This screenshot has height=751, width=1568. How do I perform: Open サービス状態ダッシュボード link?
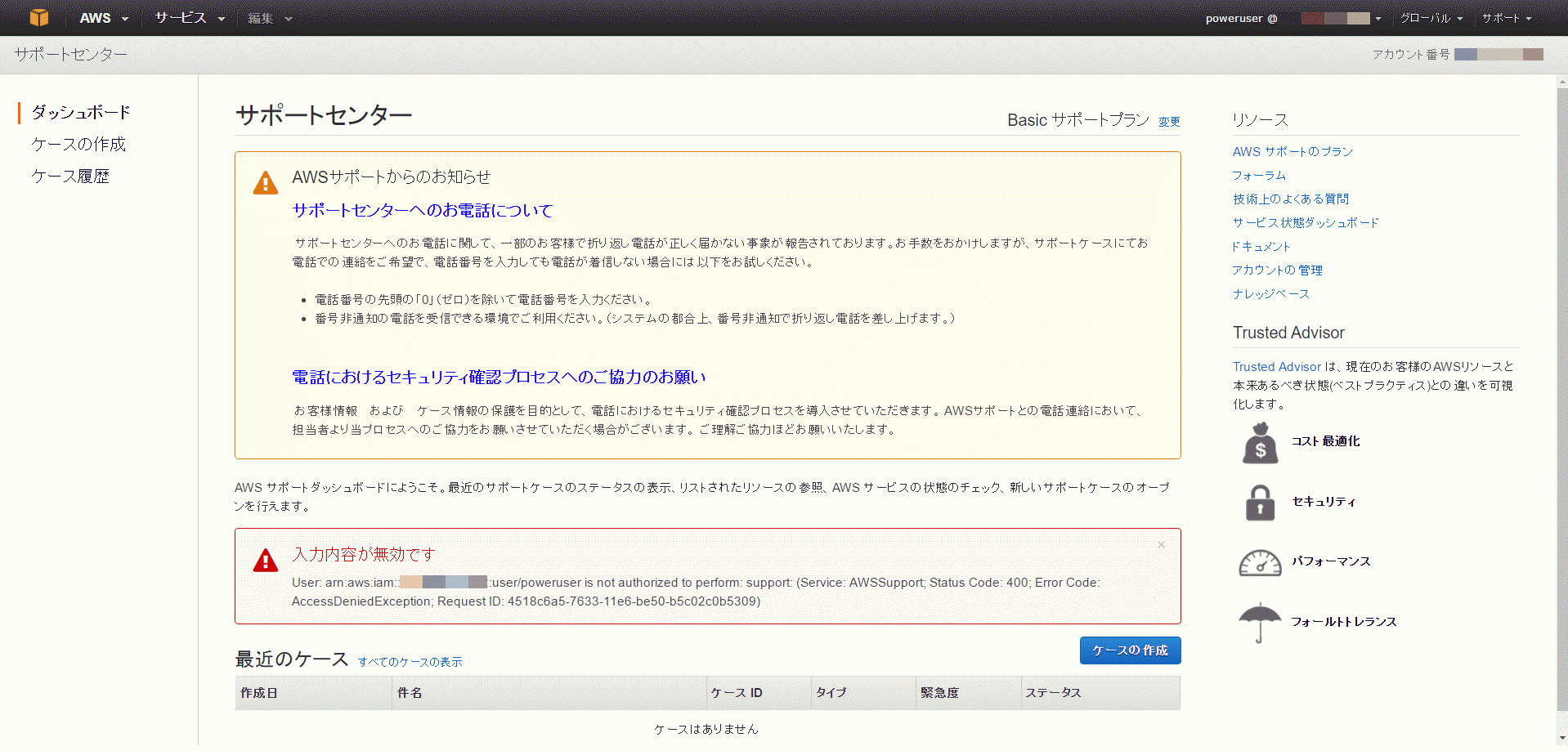[x=1306, y=222]
